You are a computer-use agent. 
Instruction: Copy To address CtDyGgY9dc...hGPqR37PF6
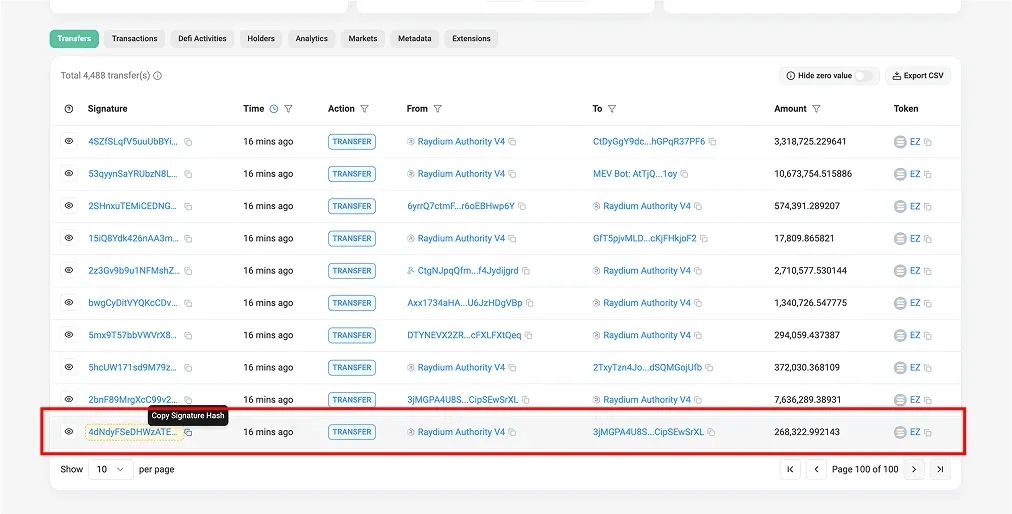pyautogui.click(x=713, y=142)
